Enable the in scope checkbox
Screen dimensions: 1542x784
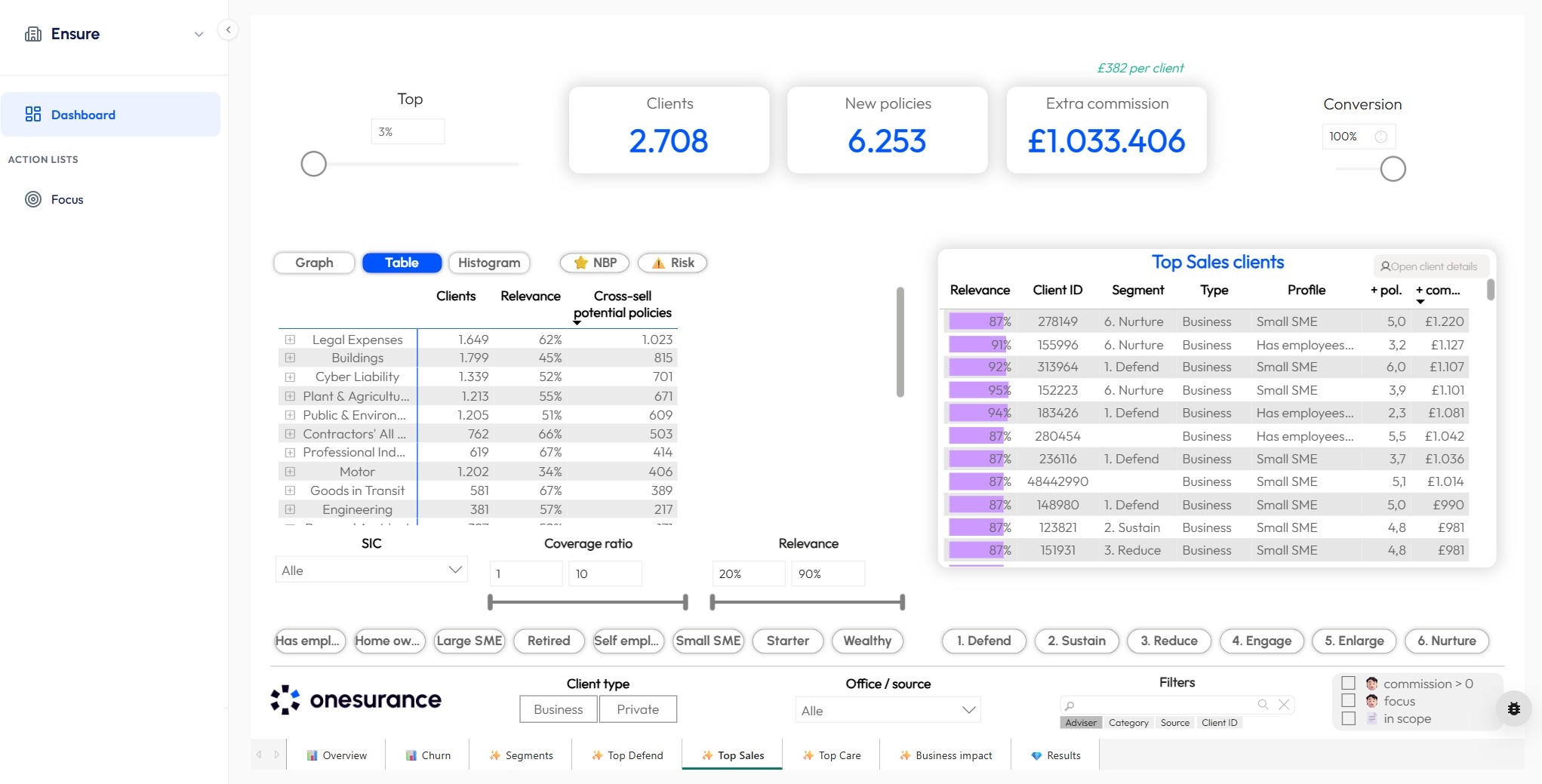1348,718
